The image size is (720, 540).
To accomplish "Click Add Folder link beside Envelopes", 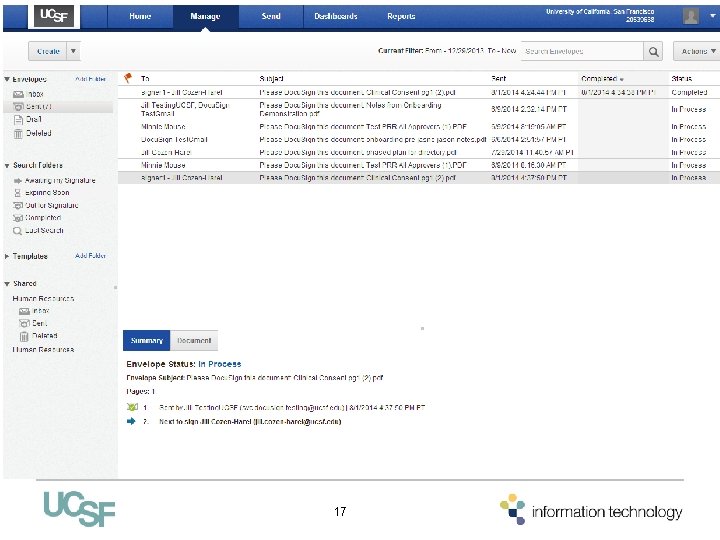I will pyautogui.click(x=90, y=79).
